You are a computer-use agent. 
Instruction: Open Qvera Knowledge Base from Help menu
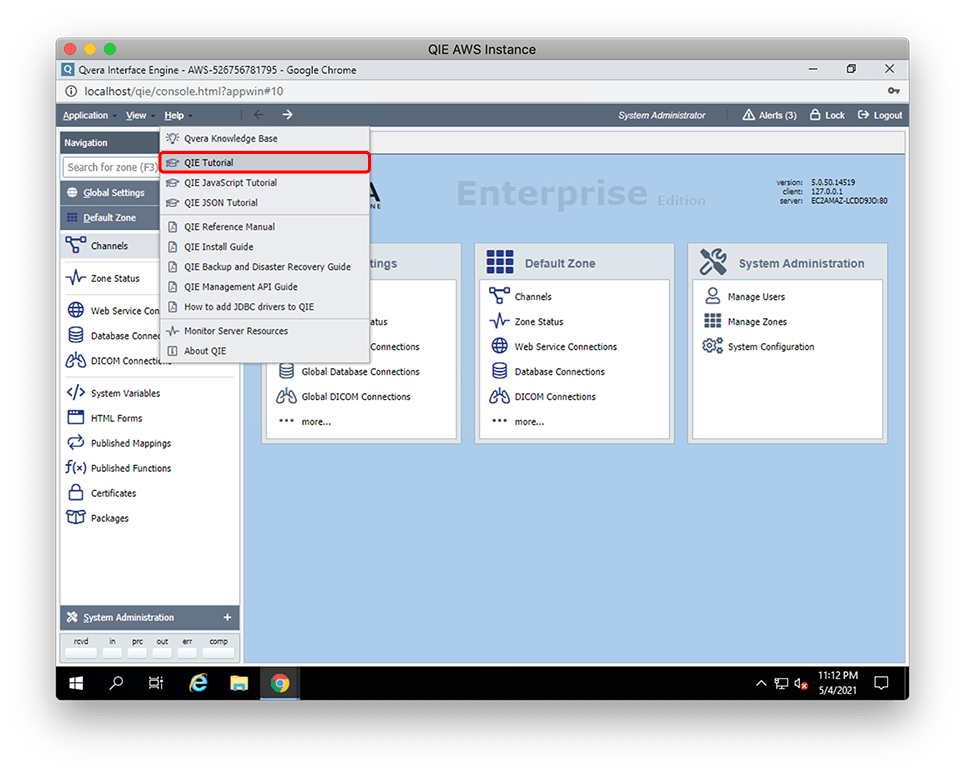coord(265,138)
